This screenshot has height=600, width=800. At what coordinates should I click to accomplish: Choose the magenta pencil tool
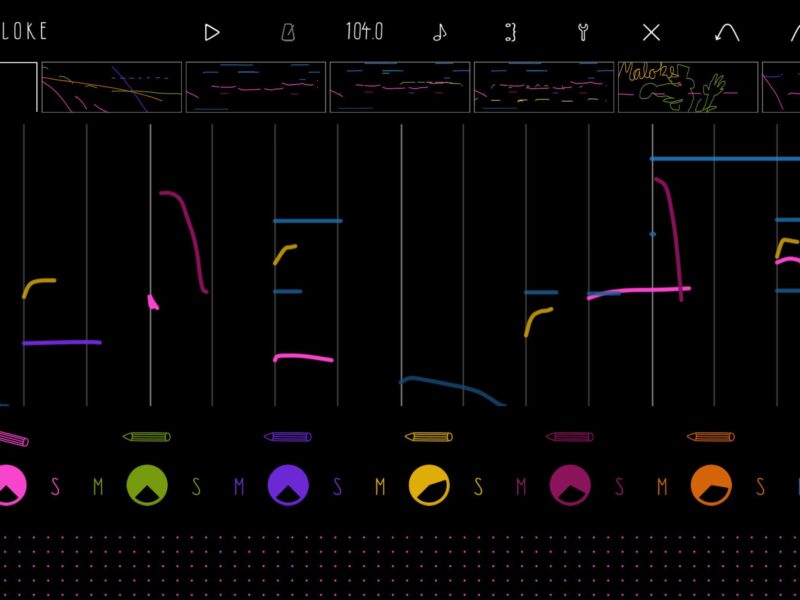[x=570, y=437]
